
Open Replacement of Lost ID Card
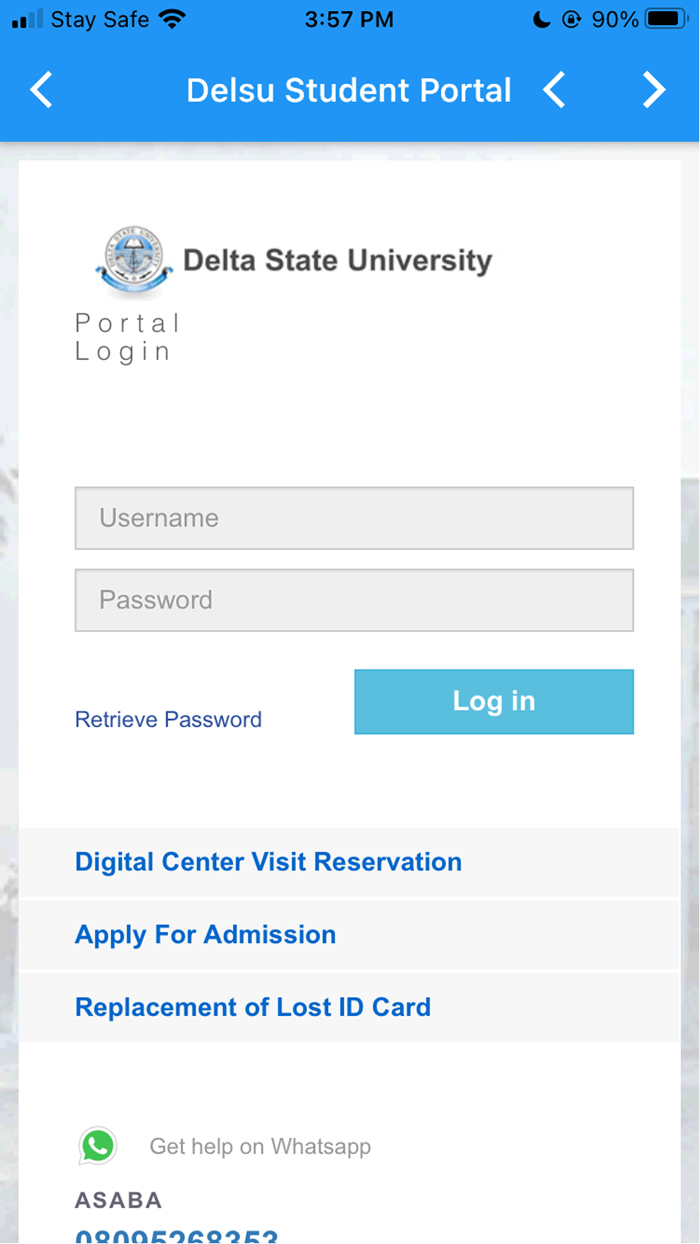[253, 1007]
